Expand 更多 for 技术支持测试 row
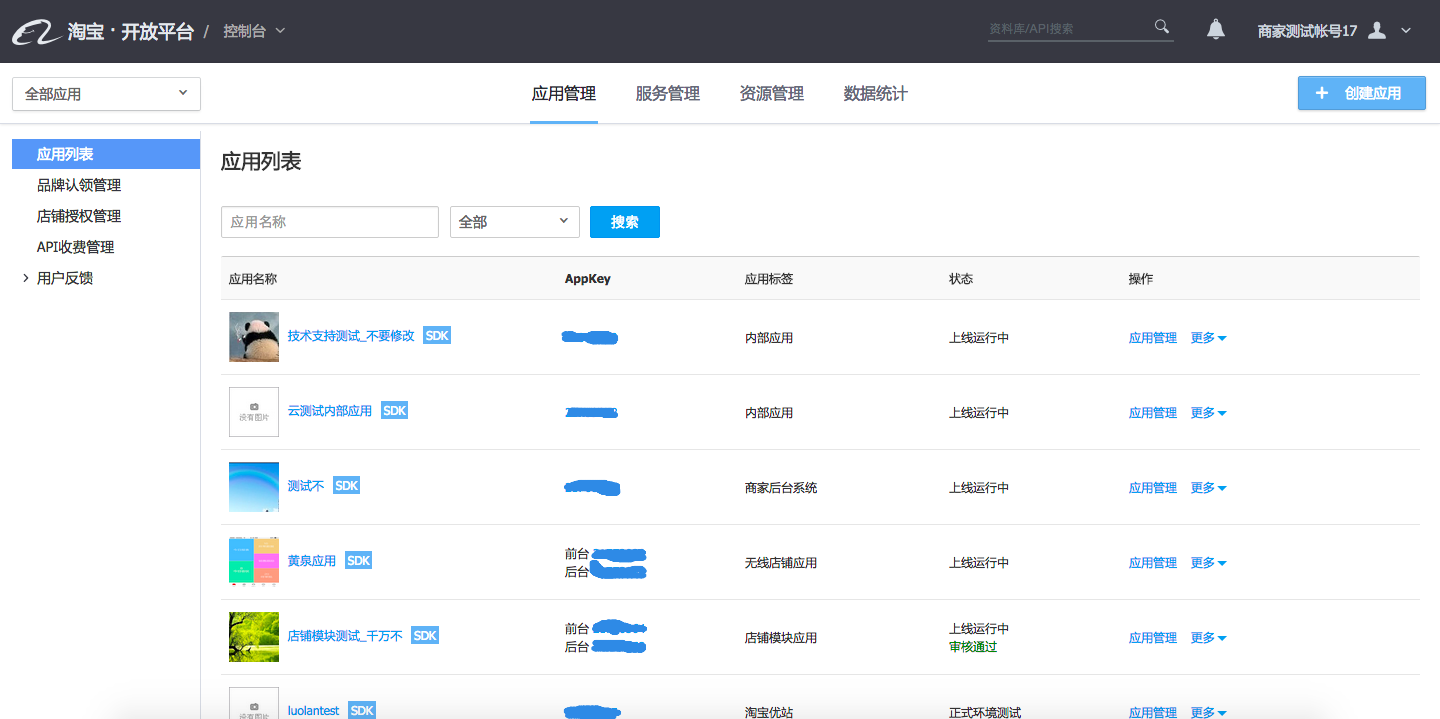The height and width of the screenshot is (719, 1440). (1208, 338)
